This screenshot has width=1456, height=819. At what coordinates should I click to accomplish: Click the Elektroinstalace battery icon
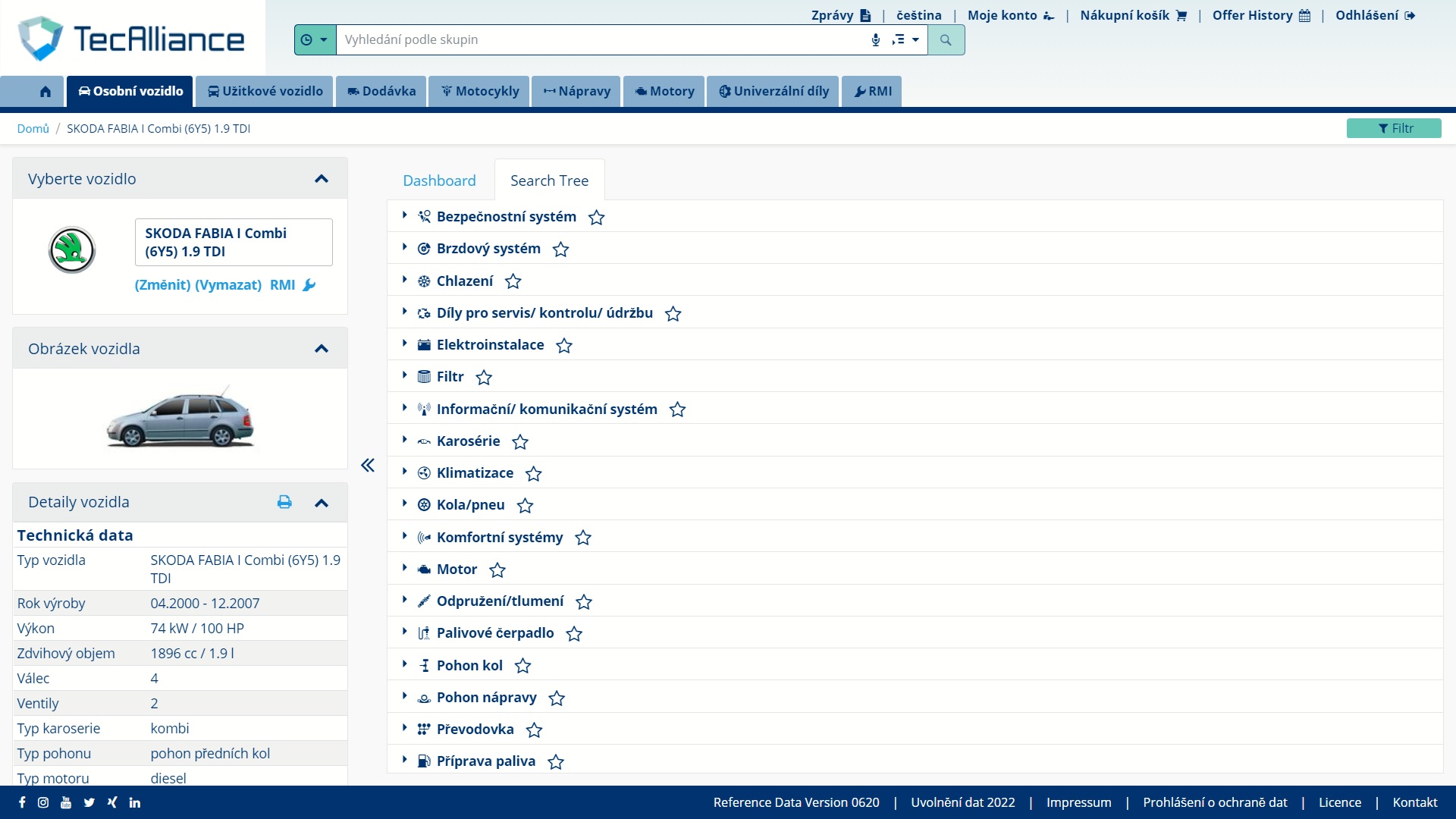[x=424, y=345]
